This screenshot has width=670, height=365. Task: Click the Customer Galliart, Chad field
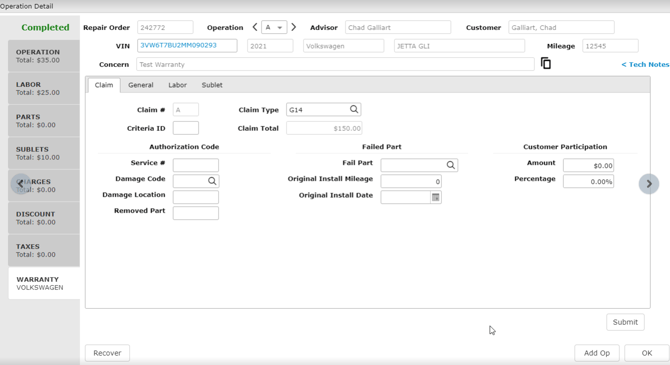coord(561,27)
